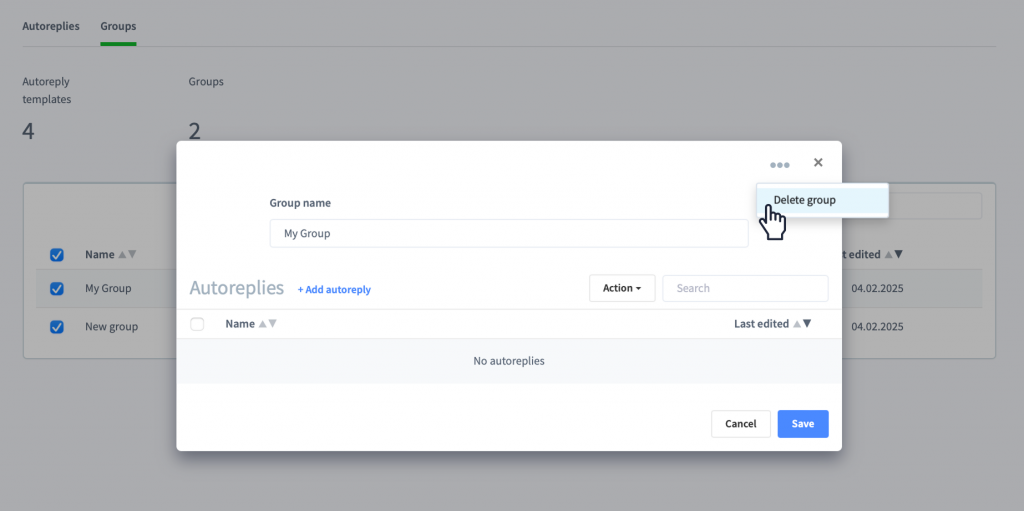Open the Groups tab
This screenshot has height=511, width=1024.
point(118,27)
